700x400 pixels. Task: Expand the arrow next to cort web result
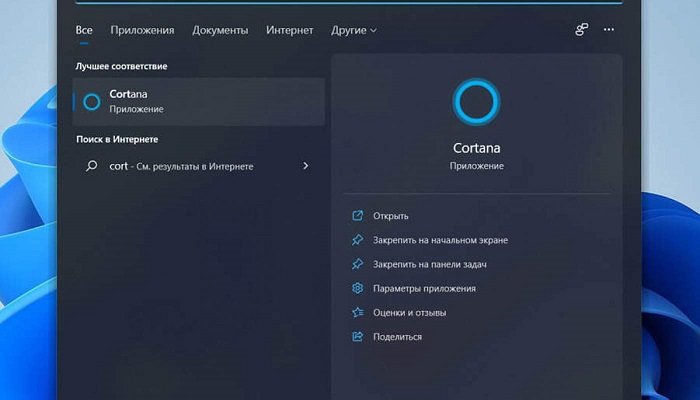point(306,166)
